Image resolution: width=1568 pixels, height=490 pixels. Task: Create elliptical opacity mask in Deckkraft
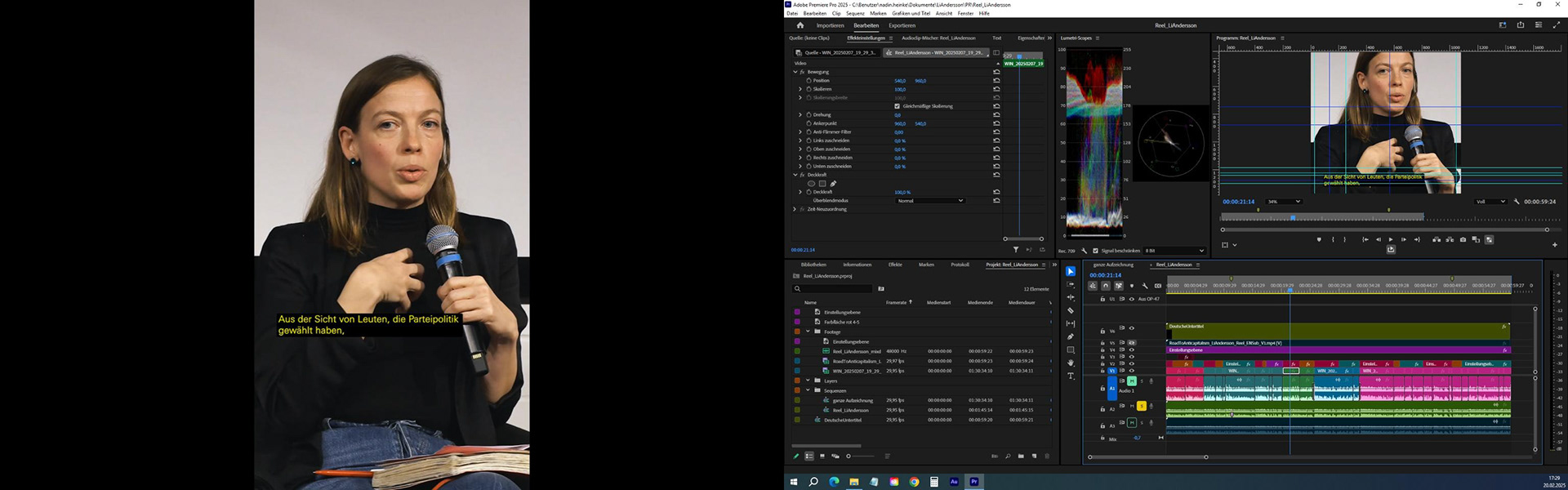(x=811, y=184)
